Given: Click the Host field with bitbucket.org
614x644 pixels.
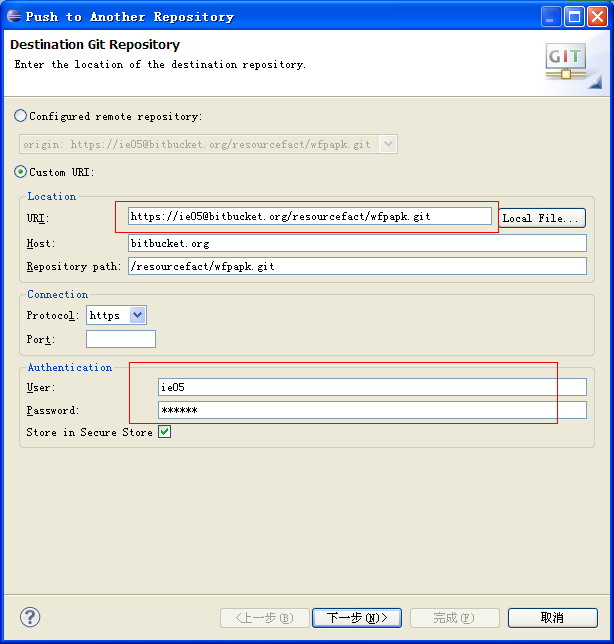Looking at the screenshot, I should tap(357, 243).
